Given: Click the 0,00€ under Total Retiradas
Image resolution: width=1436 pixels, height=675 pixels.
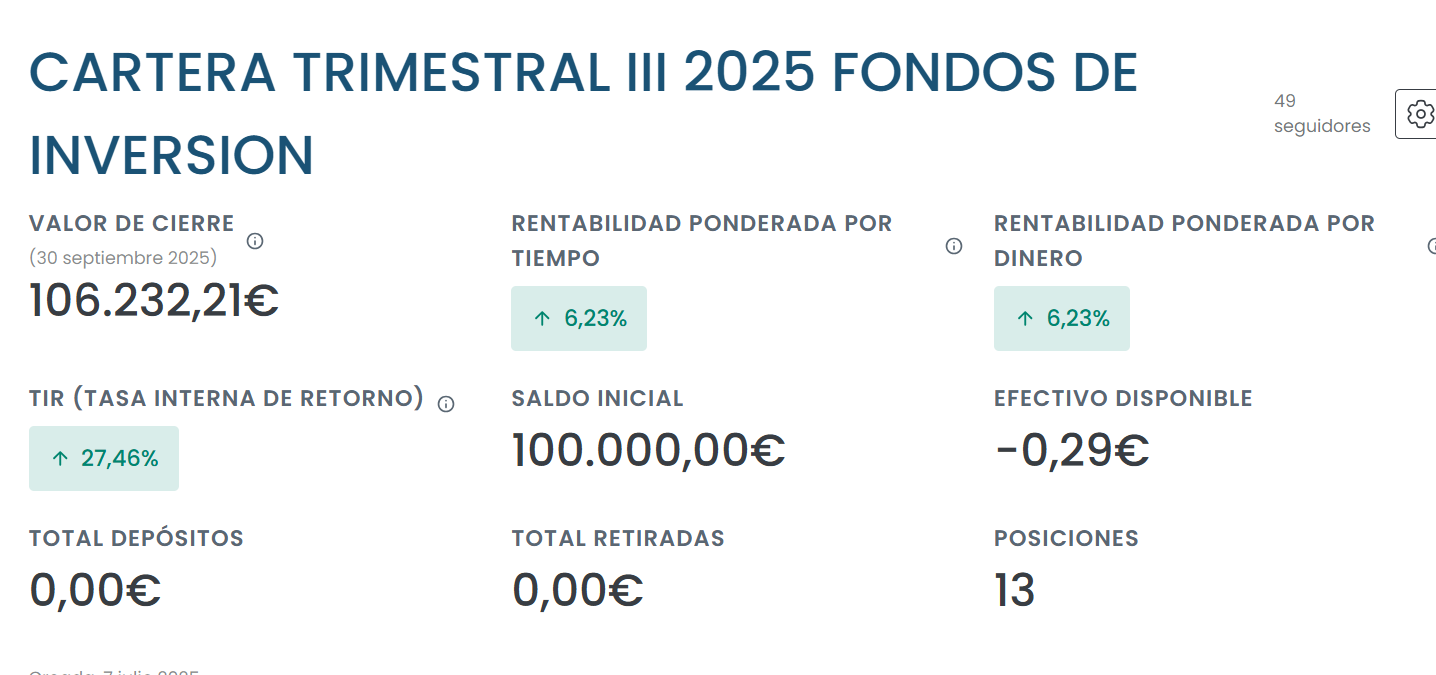Looking at the screenshot, I should (x=577, y=590).
